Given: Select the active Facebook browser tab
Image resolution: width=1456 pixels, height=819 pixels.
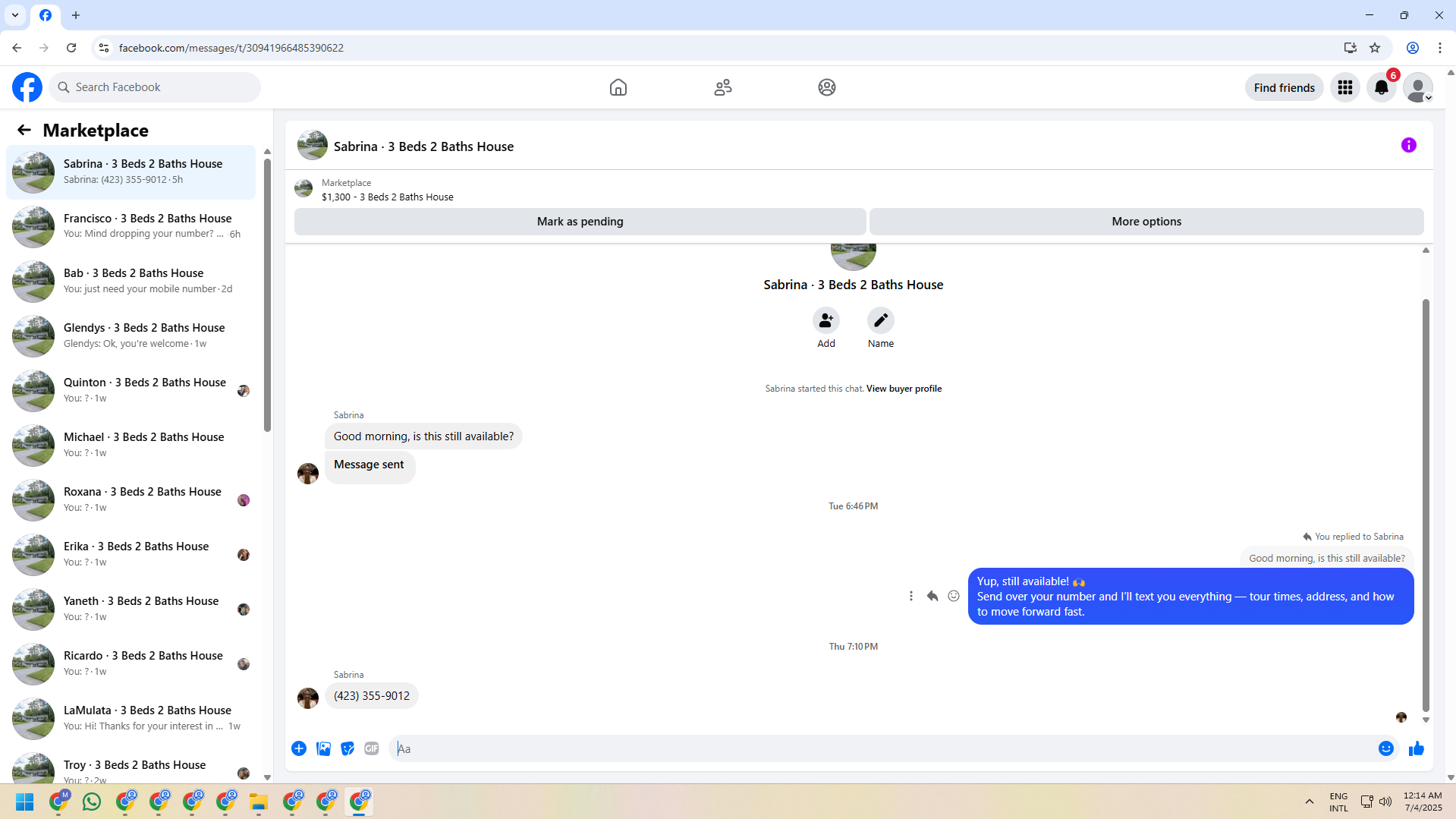Looking at the screenshot, I should pos(46,15).
